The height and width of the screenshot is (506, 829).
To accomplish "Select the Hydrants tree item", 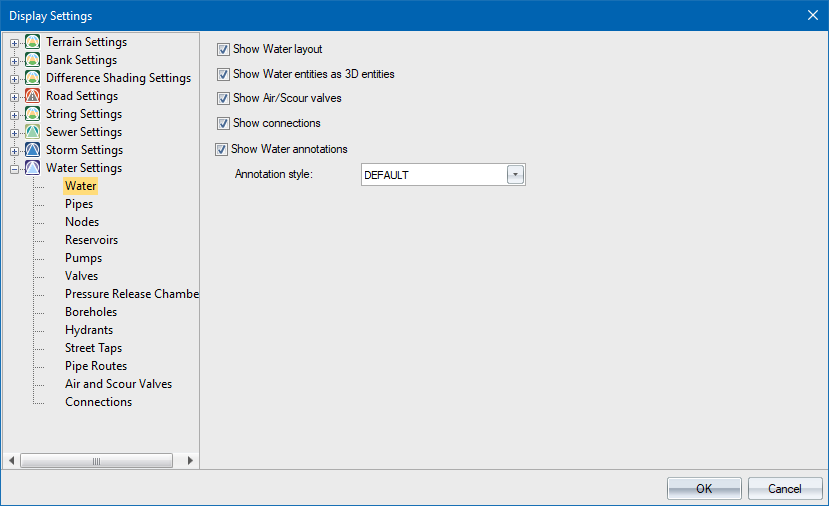I will coord(89,330).
